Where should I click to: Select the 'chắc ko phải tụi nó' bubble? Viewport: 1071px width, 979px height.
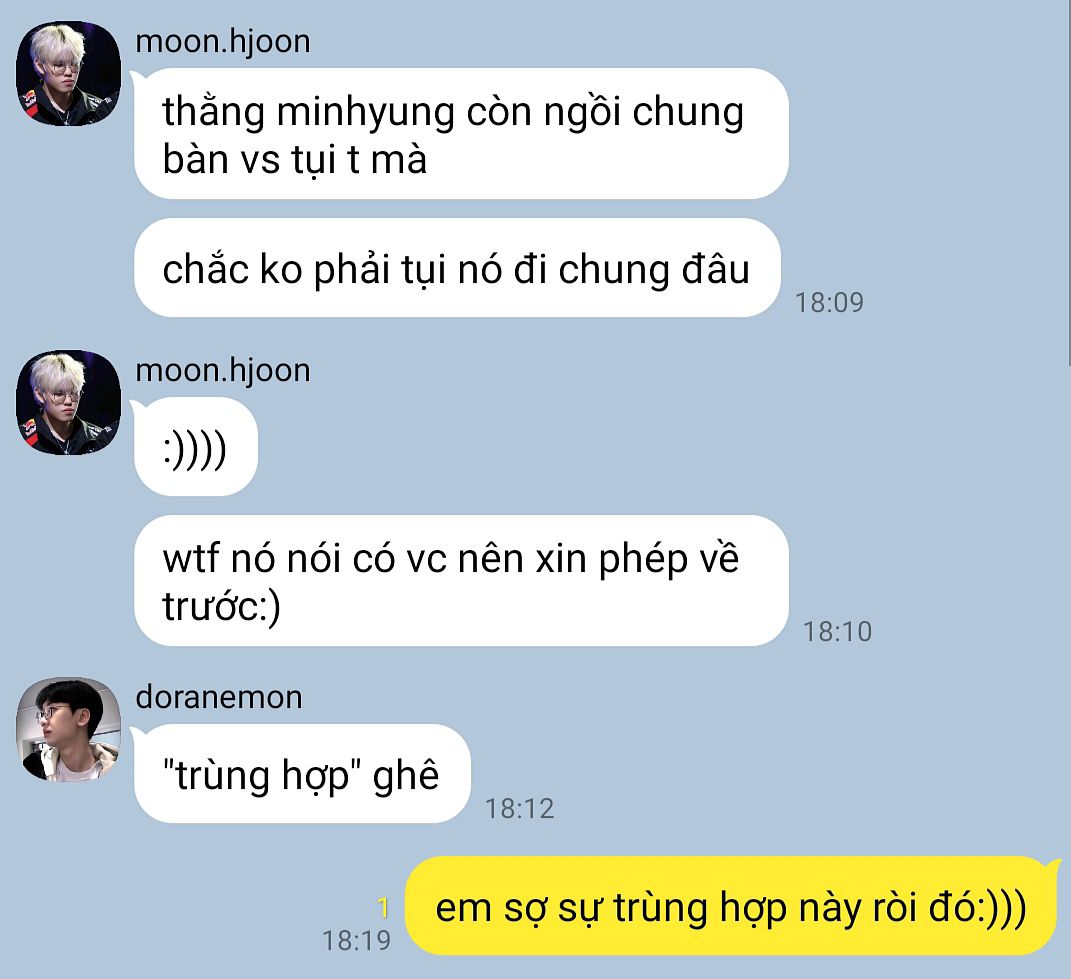point(457,268)
